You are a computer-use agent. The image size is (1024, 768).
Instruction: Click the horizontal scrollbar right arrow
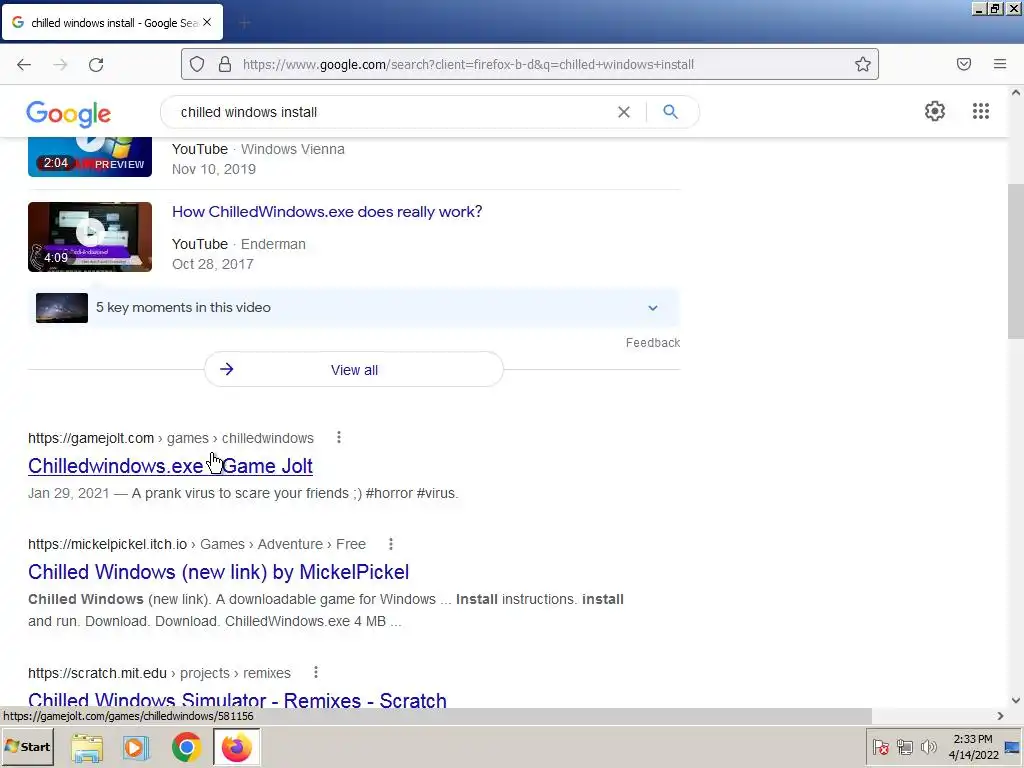(x=1000, y=716)
